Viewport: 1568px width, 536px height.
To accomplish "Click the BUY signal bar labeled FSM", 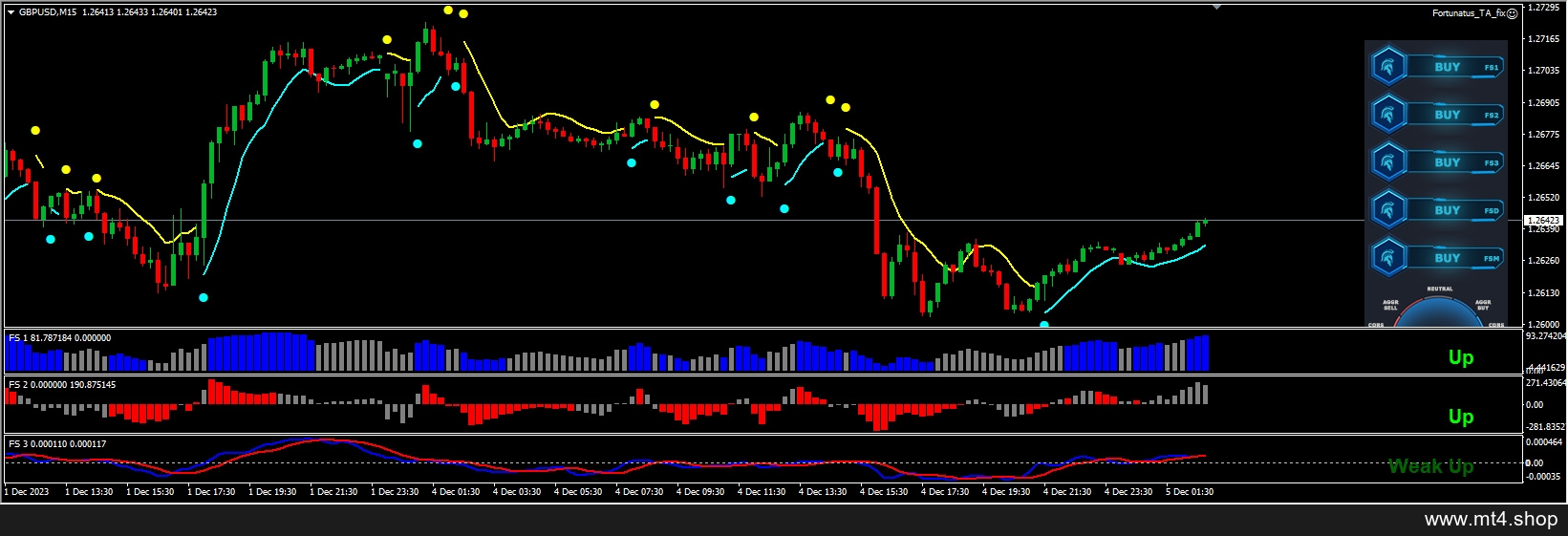I will coord(1455,258).
